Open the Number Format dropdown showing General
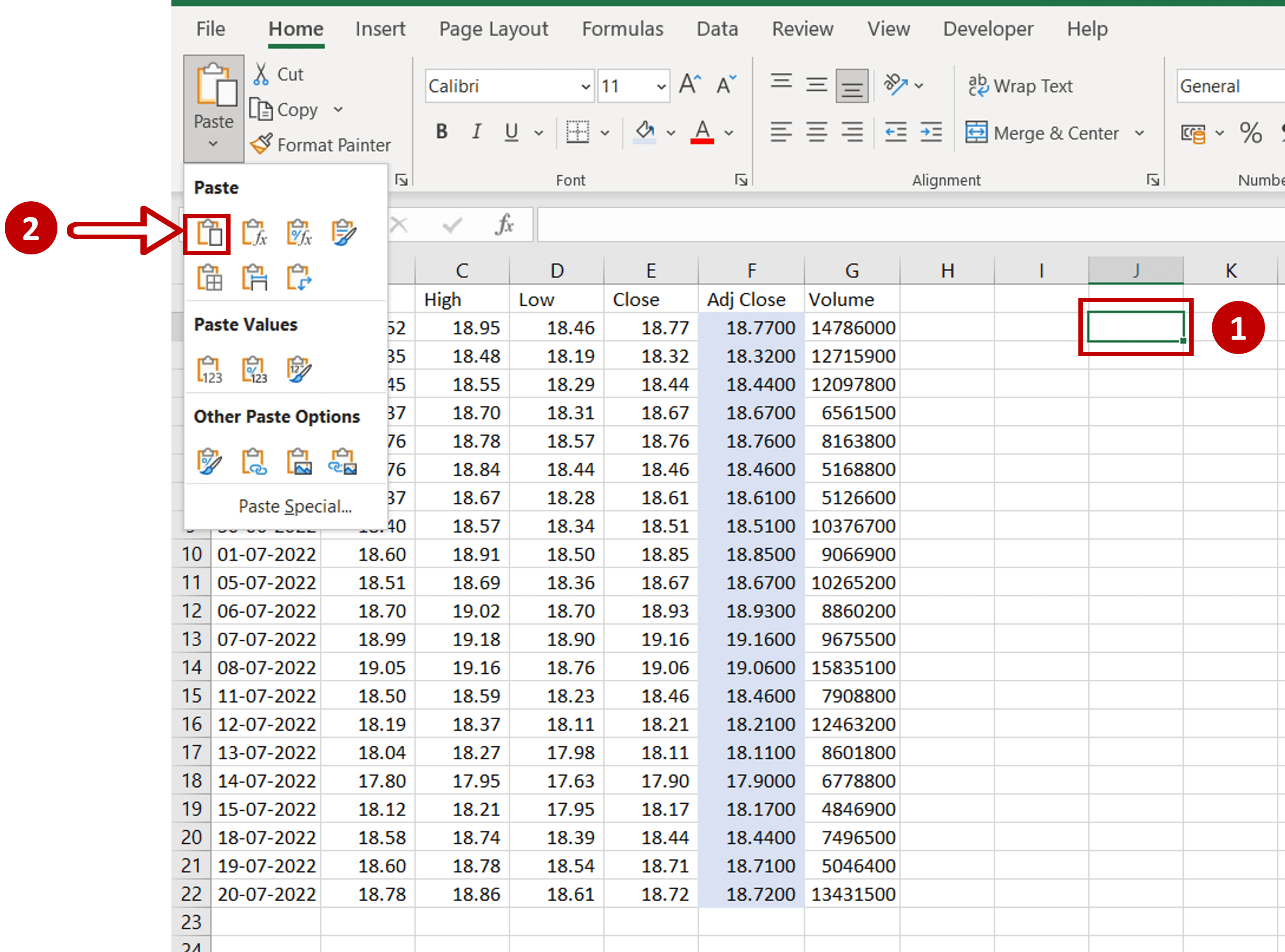The image size is (1285, 952). tap(1229, 86)
